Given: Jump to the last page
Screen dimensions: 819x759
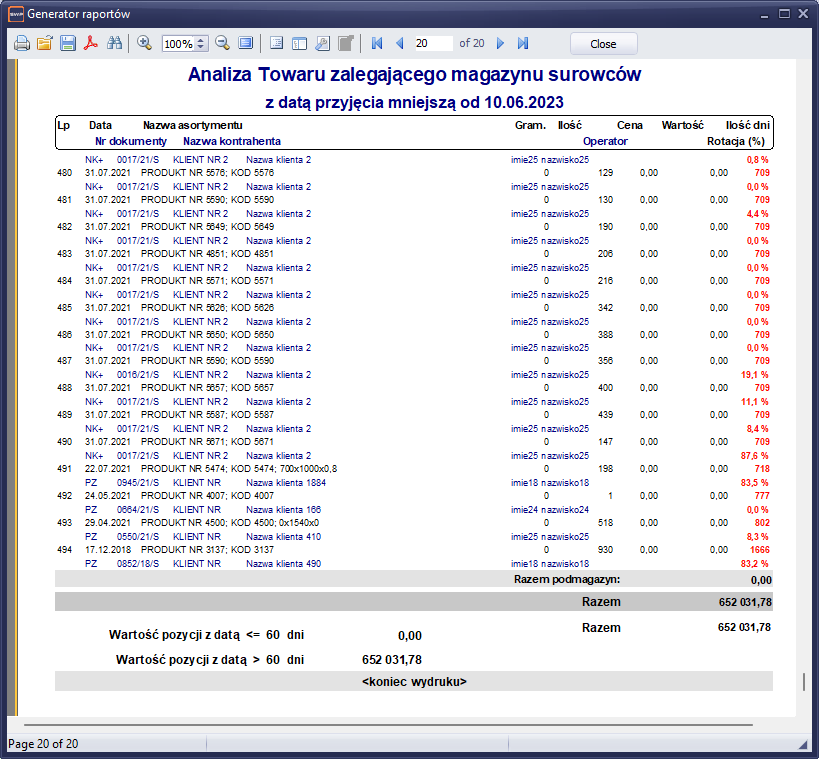Looking at the screenshot, I should [x=523, y=44].
